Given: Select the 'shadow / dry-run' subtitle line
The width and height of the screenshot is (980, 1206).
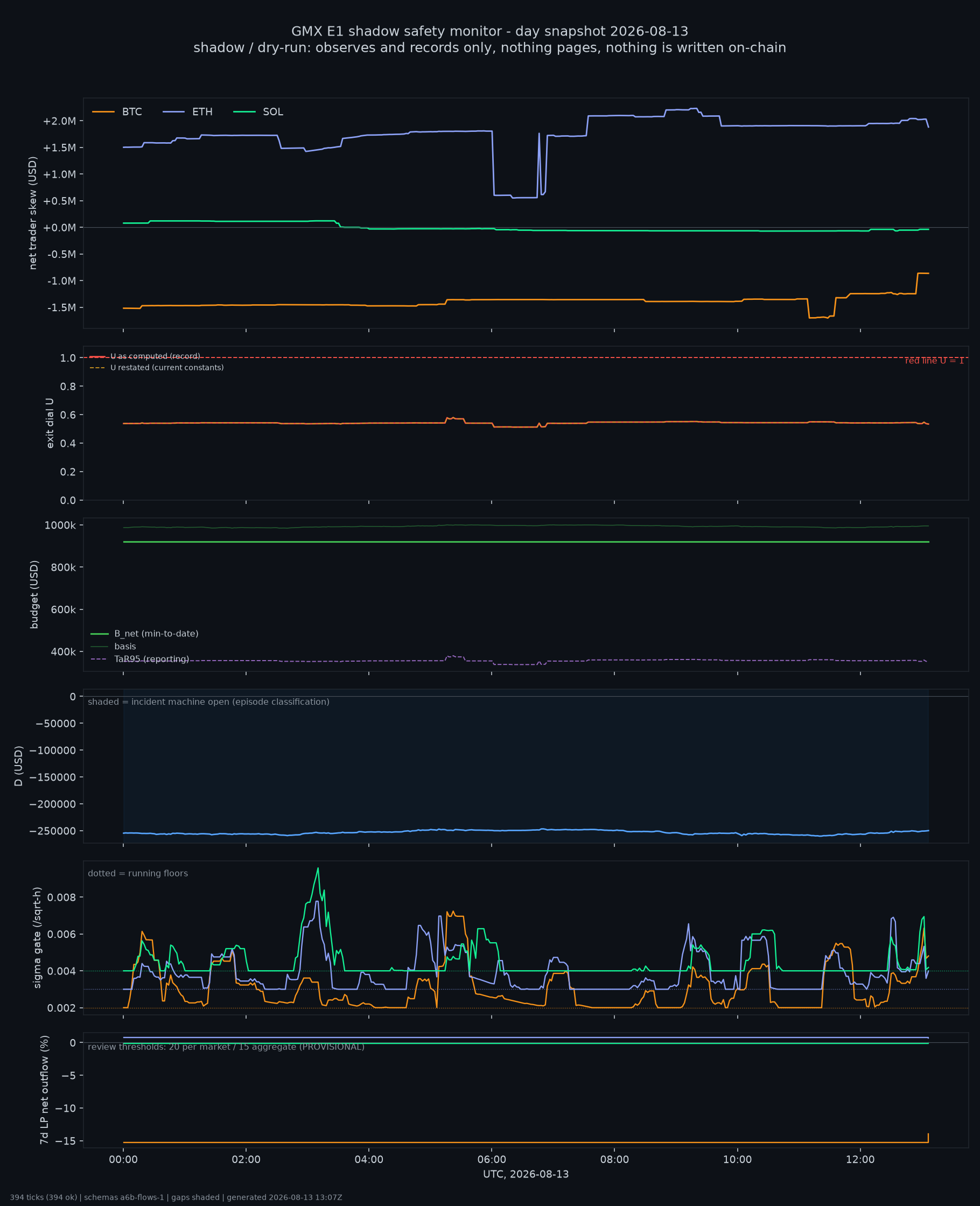Looking at the screenshot, I should [x=490, y=48].
